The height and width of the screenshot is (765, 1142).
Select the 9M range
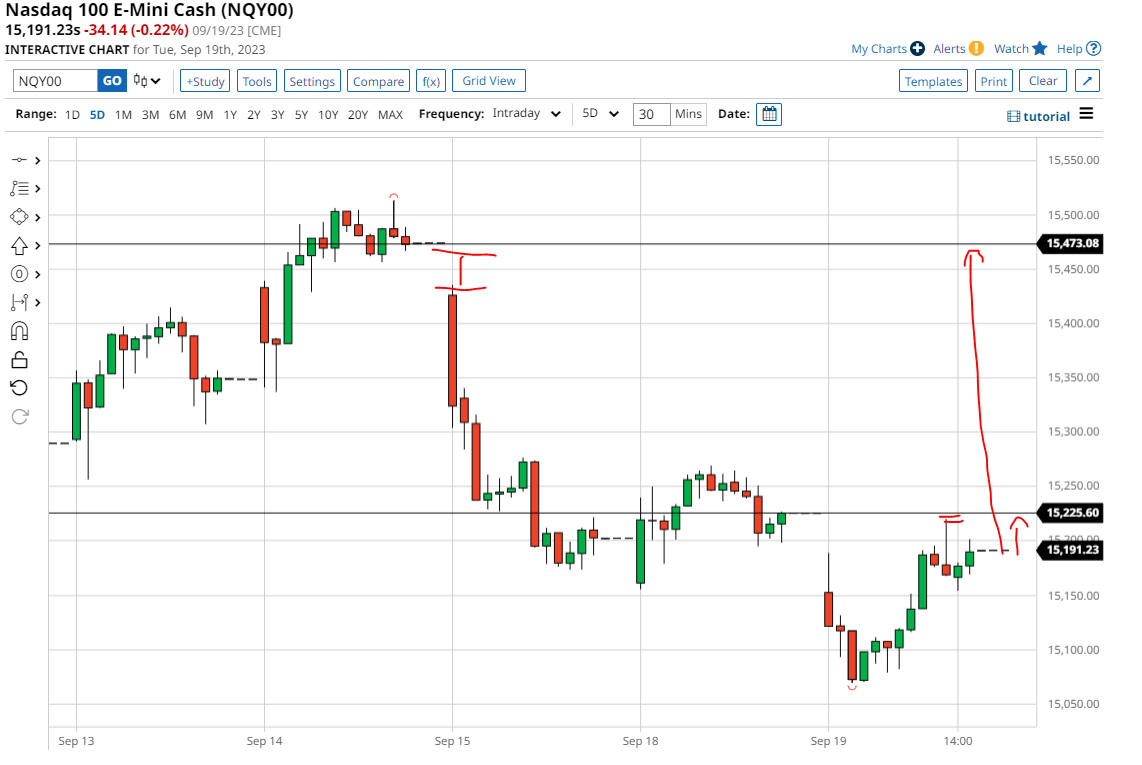(x=205, y=114)
